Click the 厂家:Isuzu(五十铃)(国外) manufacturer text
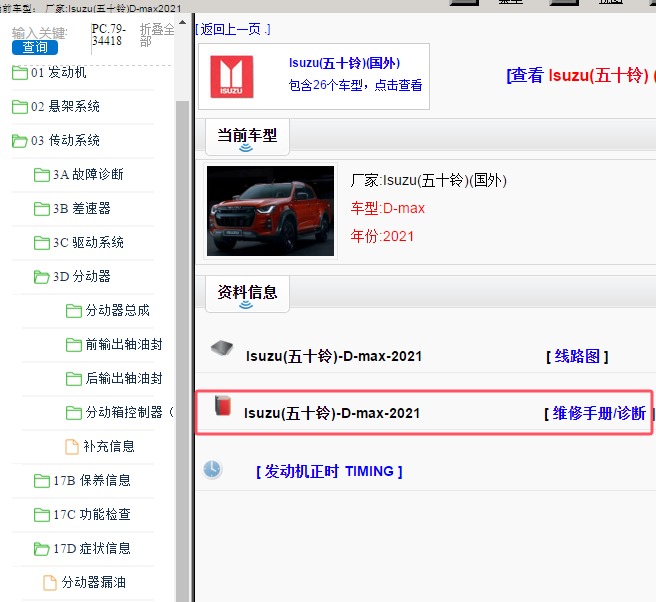 point(428,181)
